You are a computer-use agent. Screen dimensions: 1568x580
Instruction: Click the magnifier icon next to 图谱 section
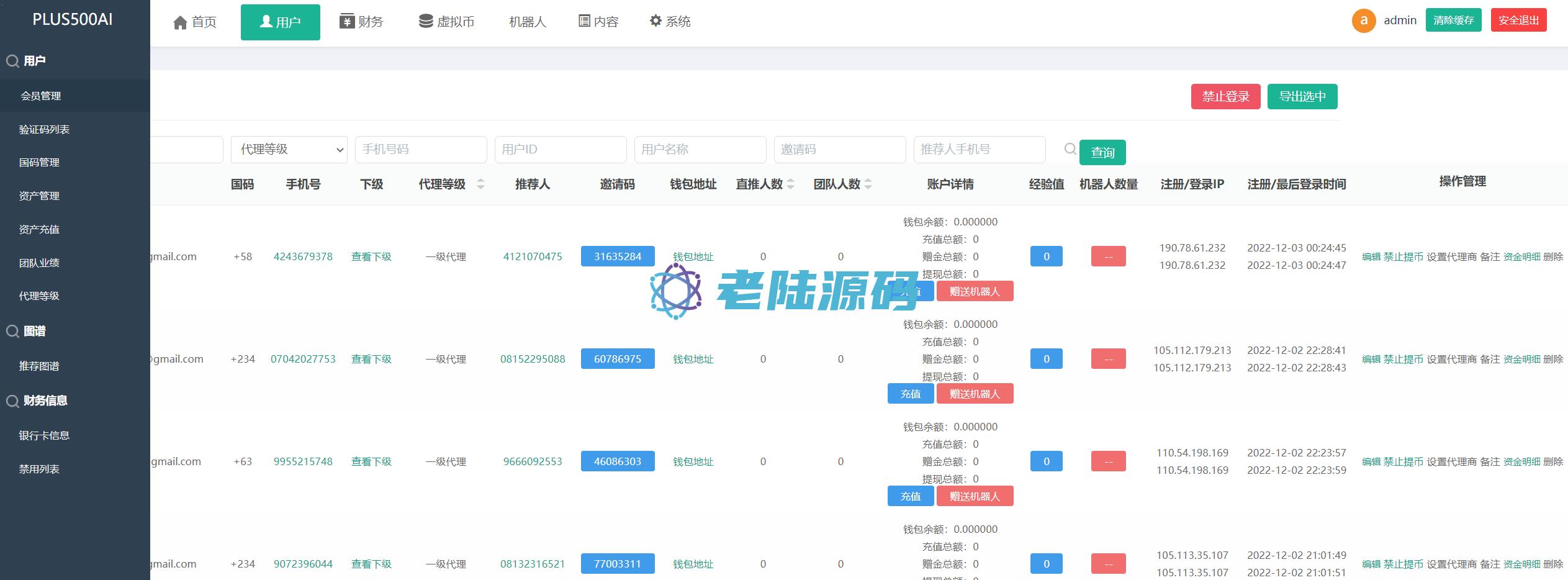(12, 332)
